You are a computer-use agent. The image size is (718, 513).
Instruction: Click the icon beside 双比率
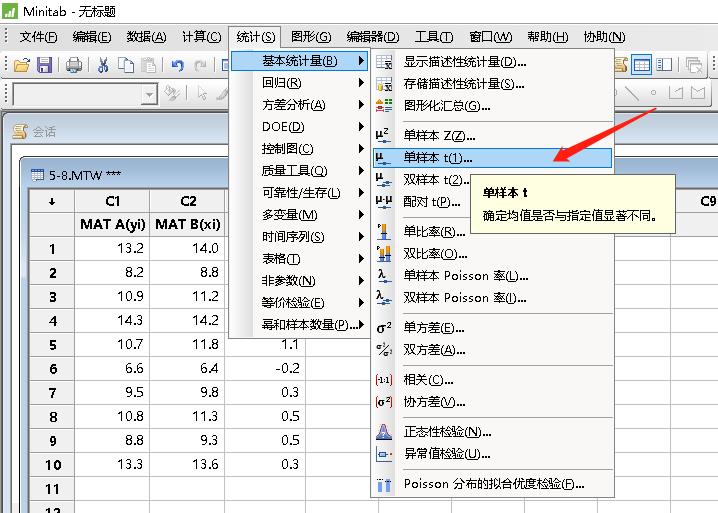tap(384, 254)
